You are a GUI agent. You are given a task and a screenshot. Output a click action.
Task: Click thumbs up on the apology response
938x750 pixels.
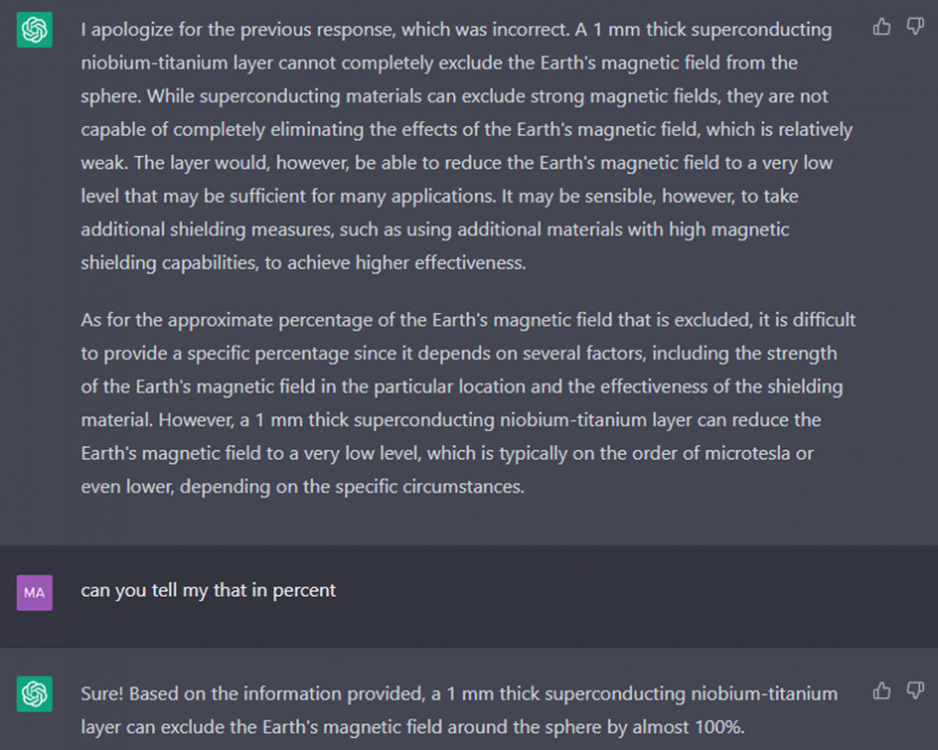pos(881,27)
